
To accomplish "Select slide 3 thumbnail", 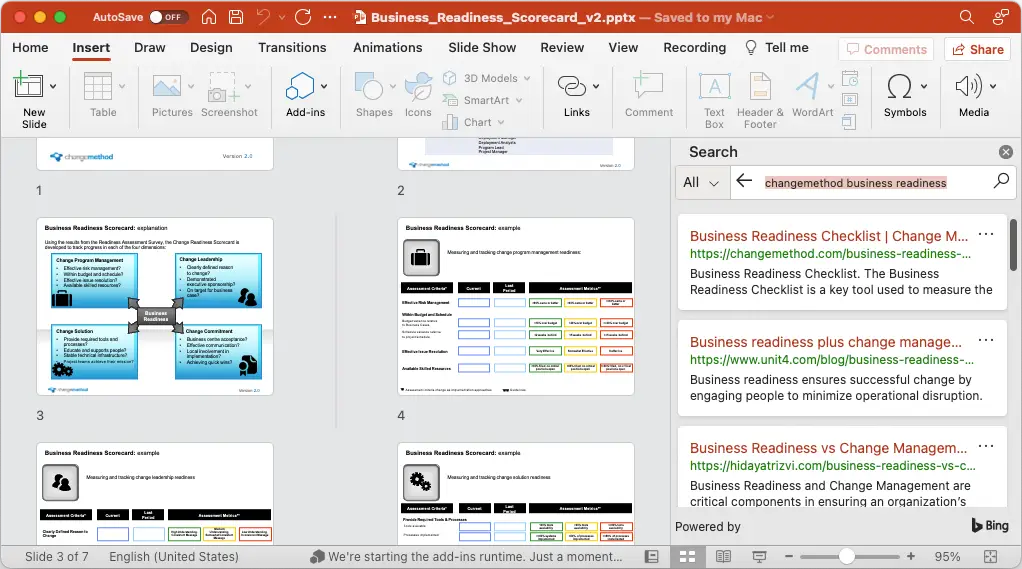I will 155,306.
